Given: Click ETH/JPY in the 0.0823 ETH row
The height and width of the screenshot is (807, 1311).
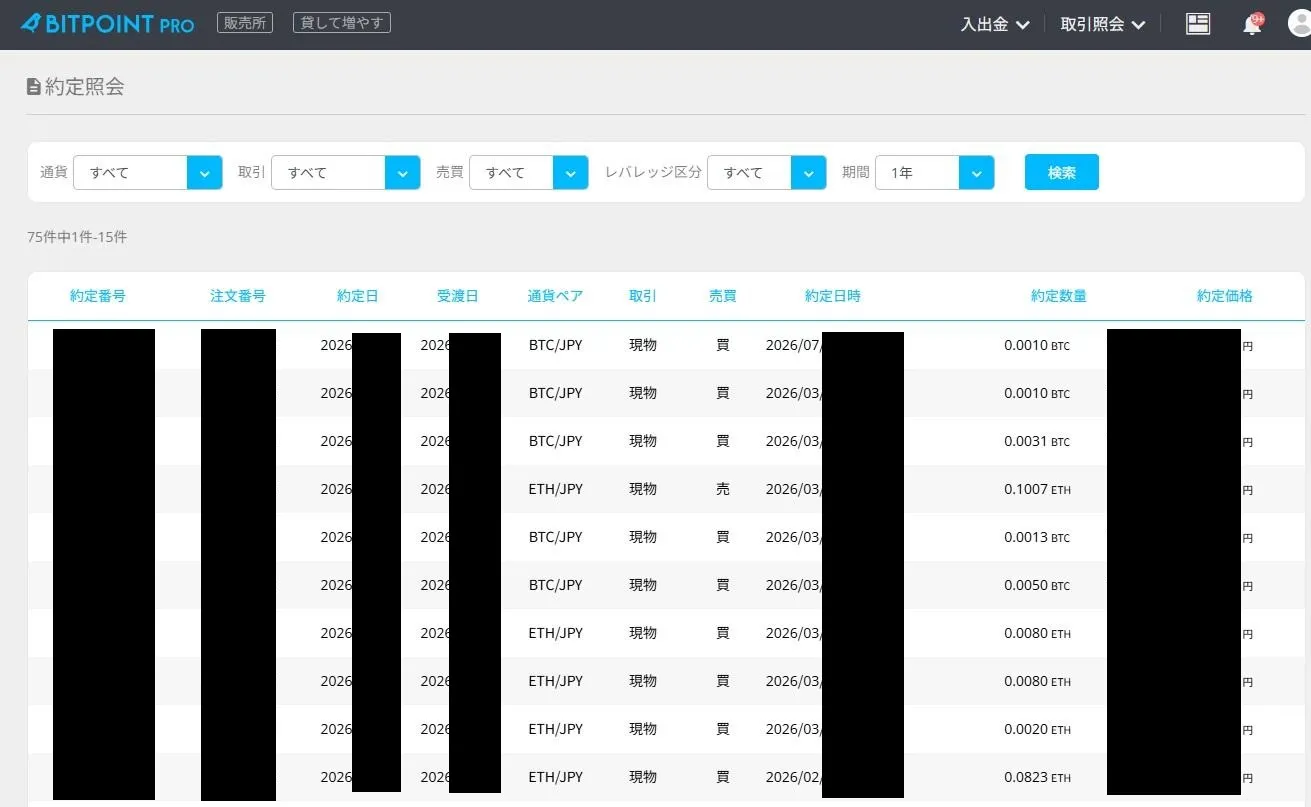Looking at the screenshot, I should pos(555,777).
